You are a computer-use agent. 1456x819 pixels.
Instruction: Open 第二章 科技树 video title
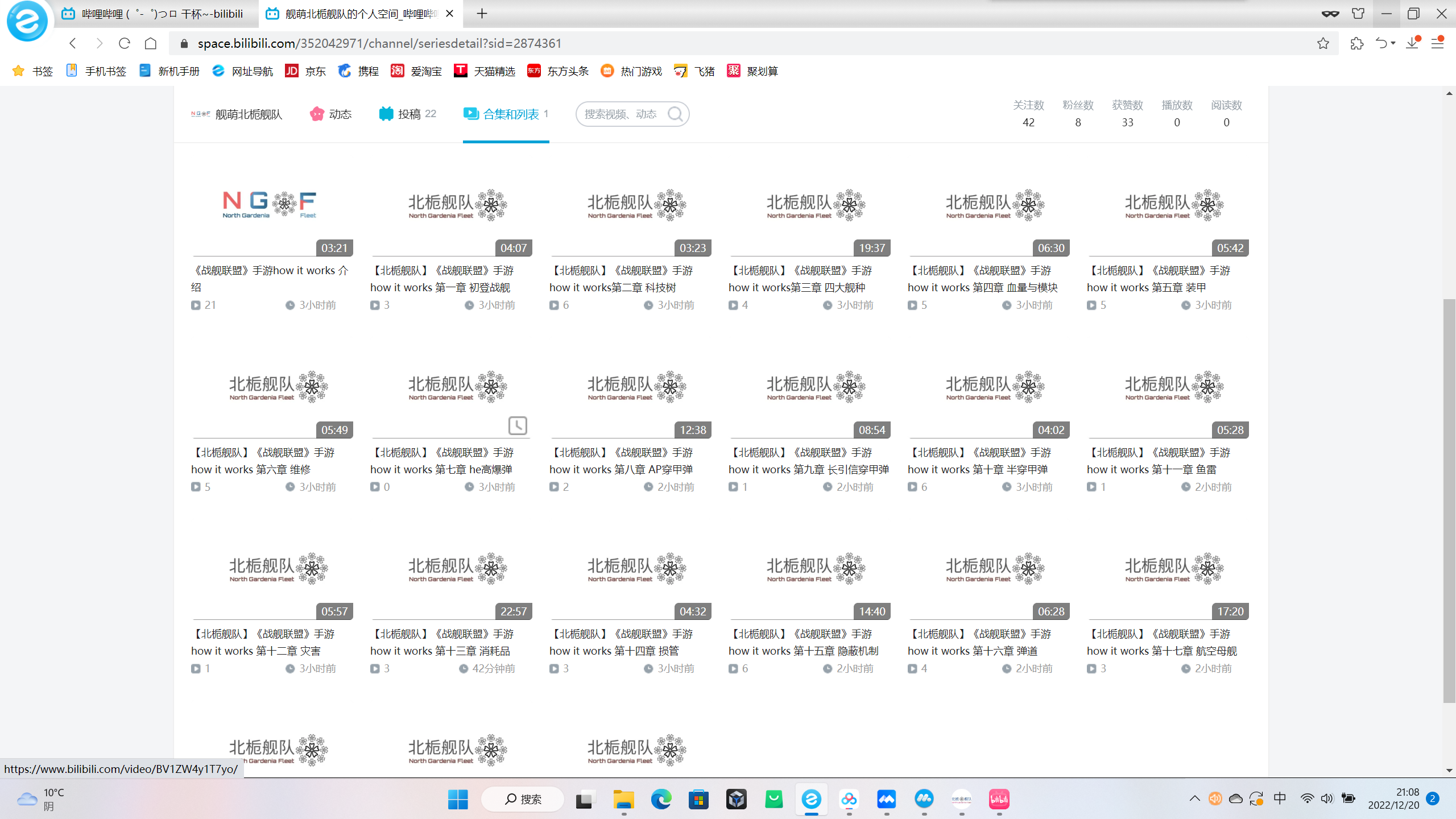(621, 279)
